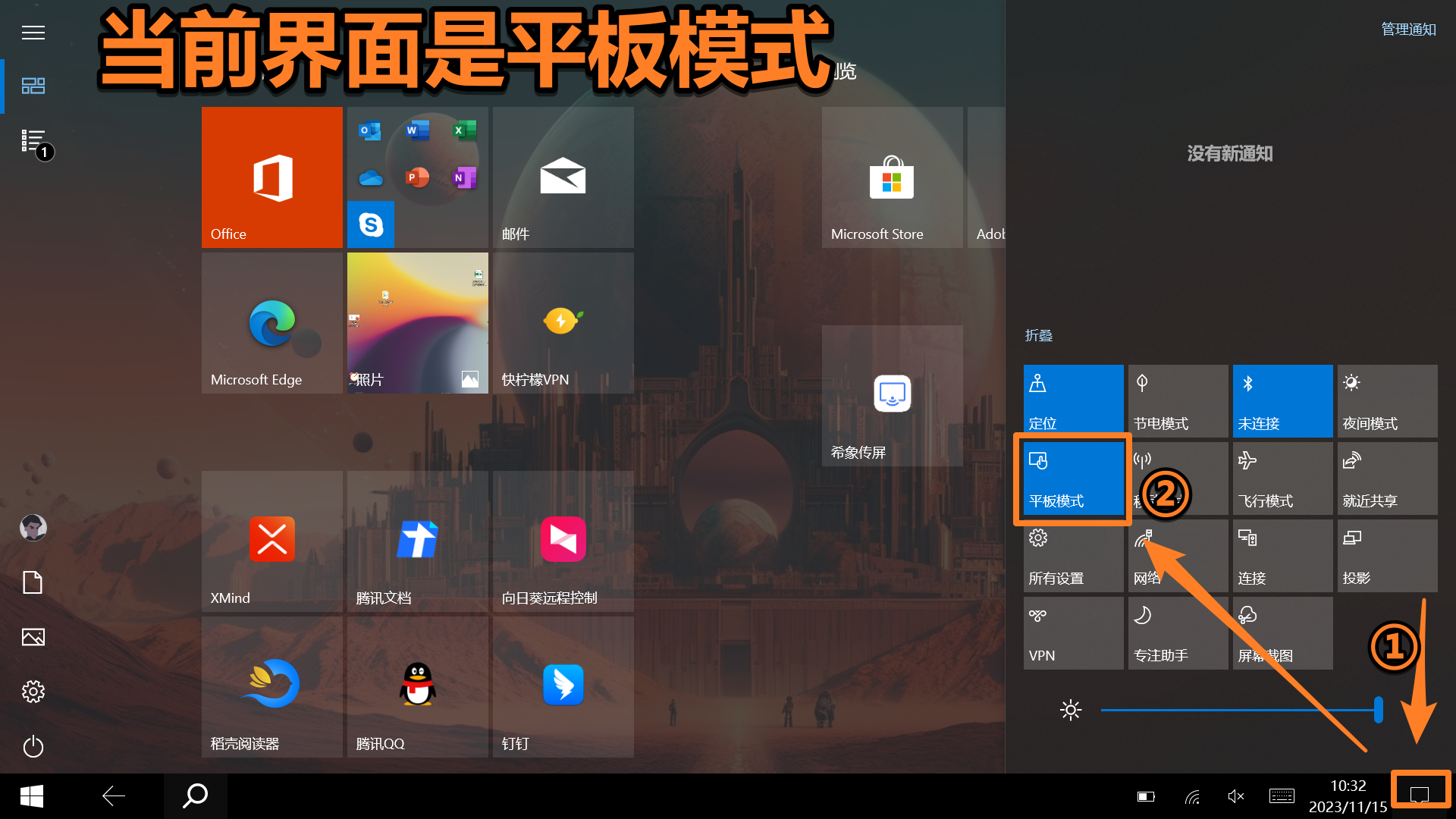Launch Microsoft Edge from its tile
The height and width of the screenshot is (819, 1456).
click(272, 322)
